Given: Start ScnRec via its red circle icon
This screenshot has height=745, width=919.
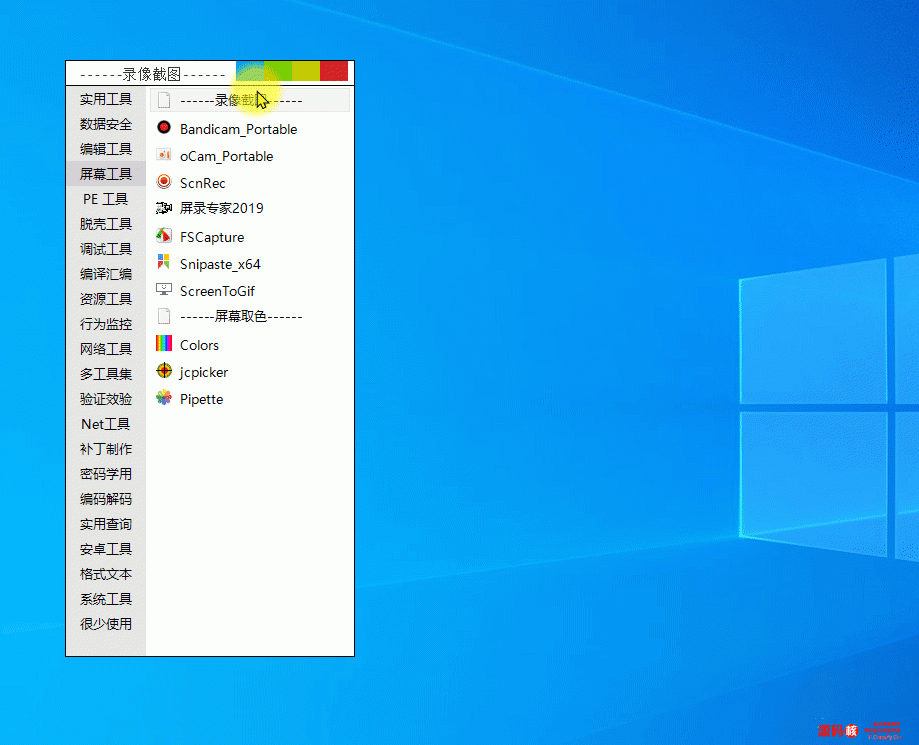Looking at the screenshot, I should (164, 182).
